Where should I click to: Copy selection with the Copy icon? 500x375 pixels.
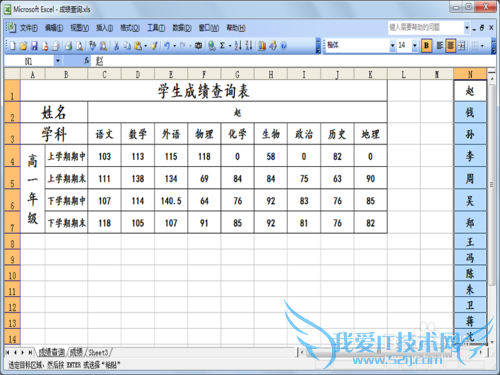127,46
